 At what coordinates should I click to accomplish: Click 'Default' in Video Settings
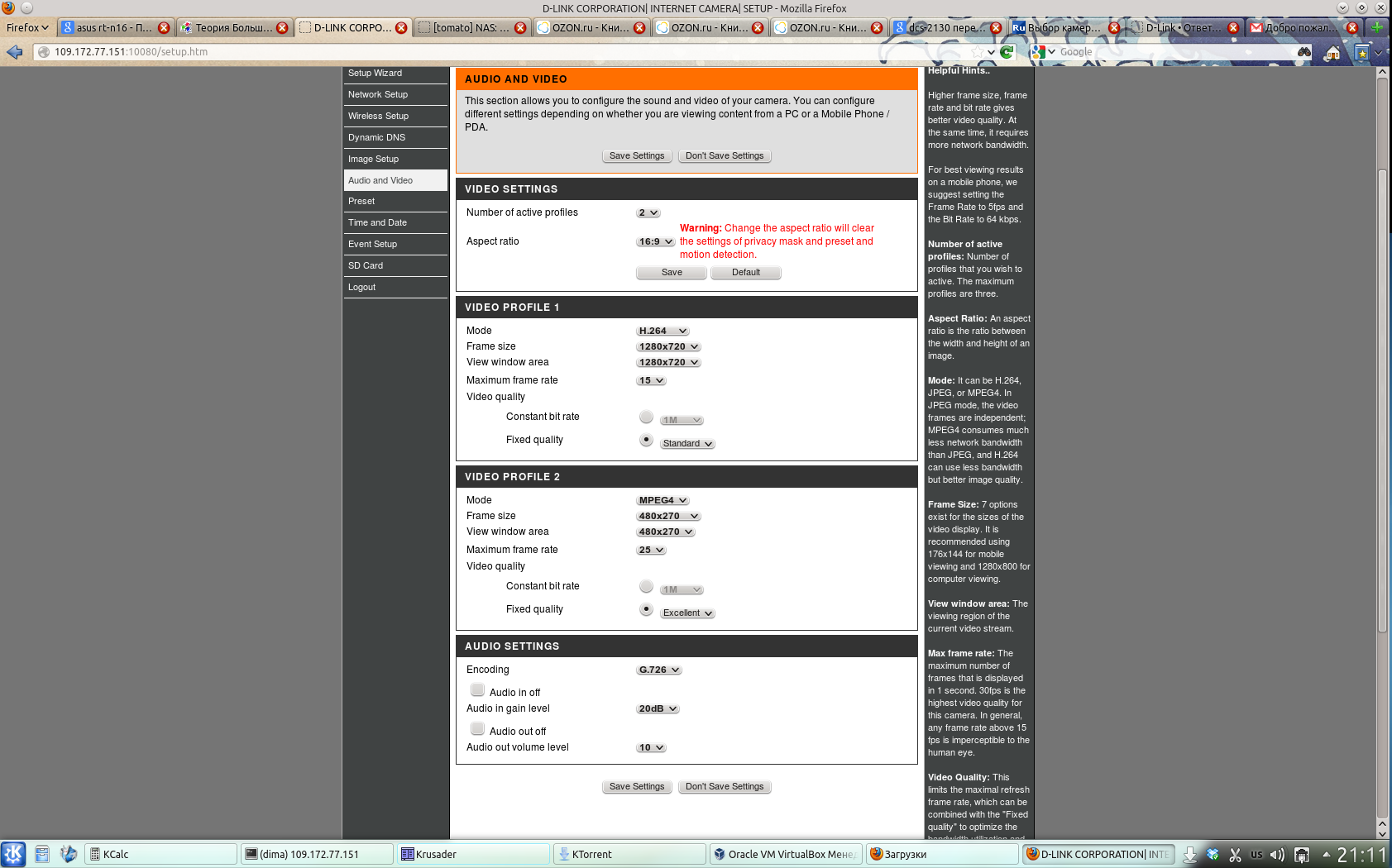pyautogui.click(x=746, y=273)
